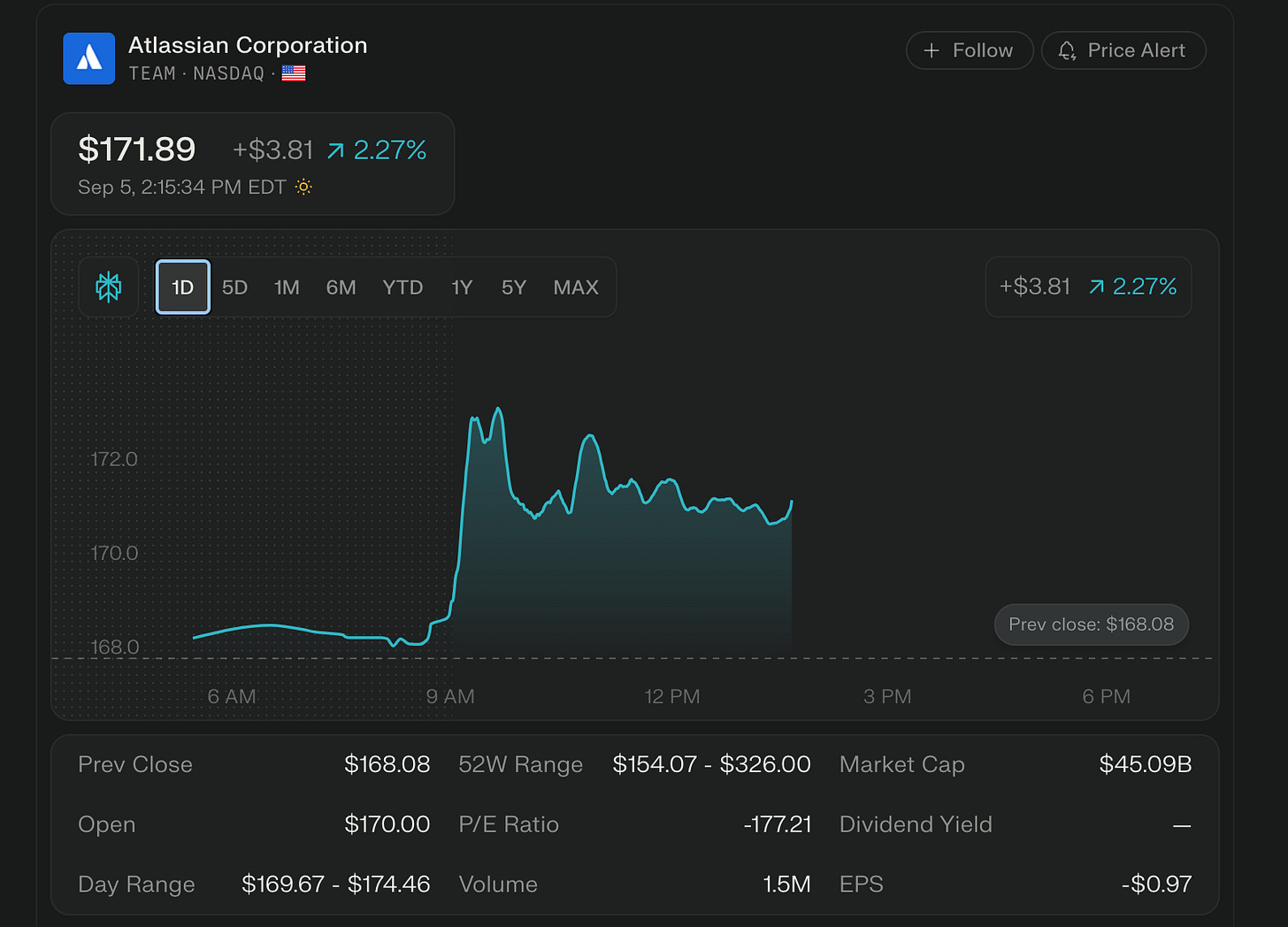Click the Sep 5, 2:15:34 PM EDT timestamp
This screenshot has height=927, width=1288.
point(182,188)
